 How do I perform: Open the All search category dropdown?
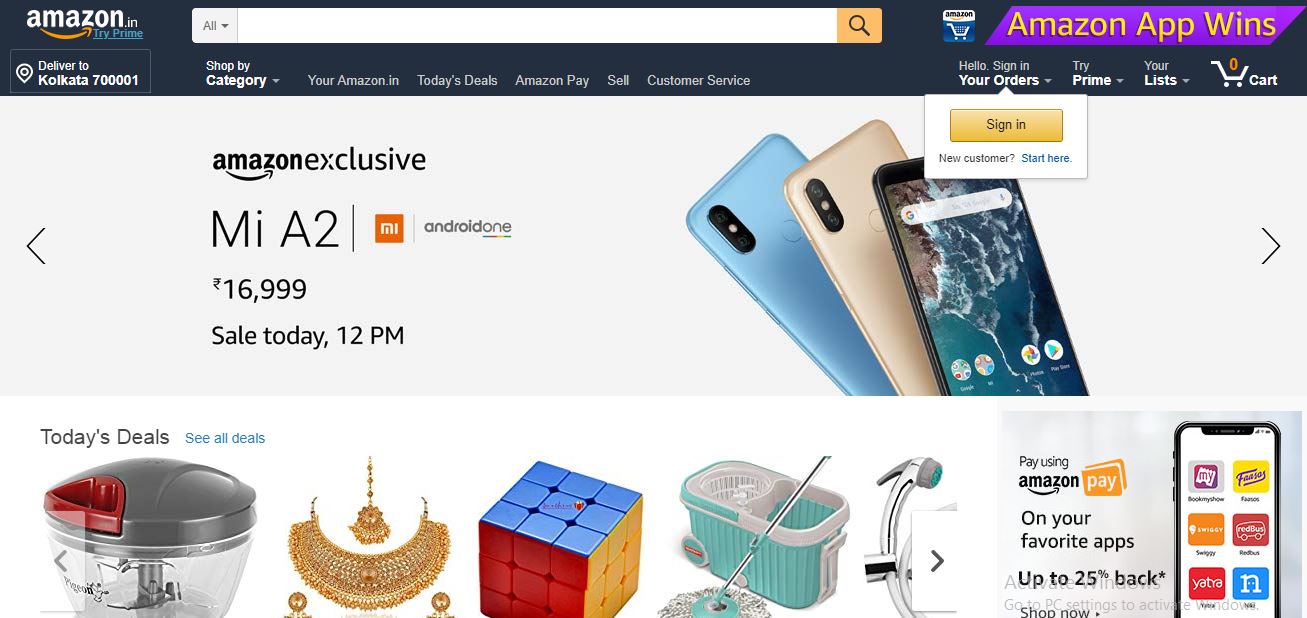click(x=215, y=26)
